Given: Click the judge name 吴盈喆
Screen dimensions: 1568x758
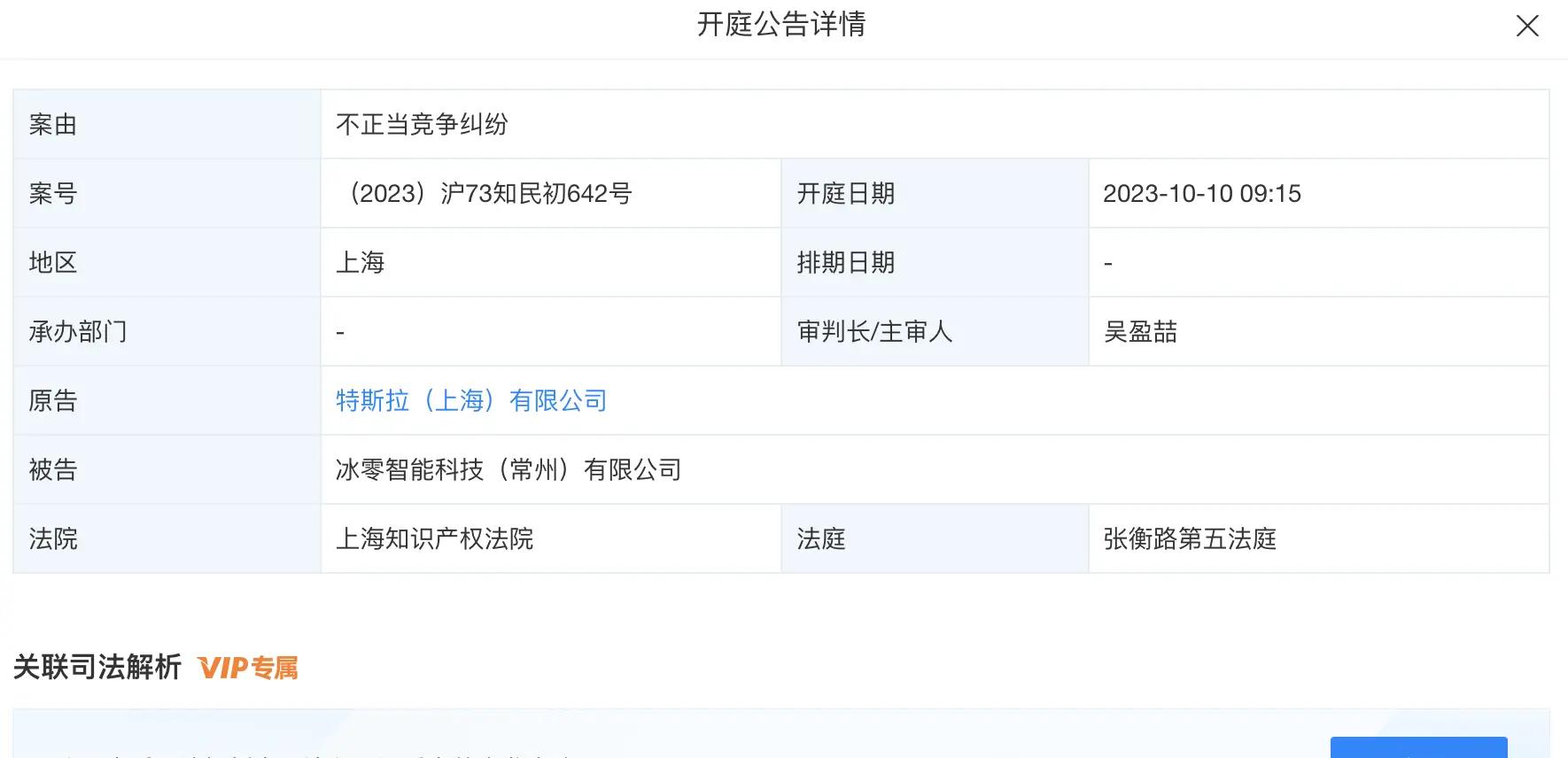Looking at the screenshot, I should tap(1140, 331).
